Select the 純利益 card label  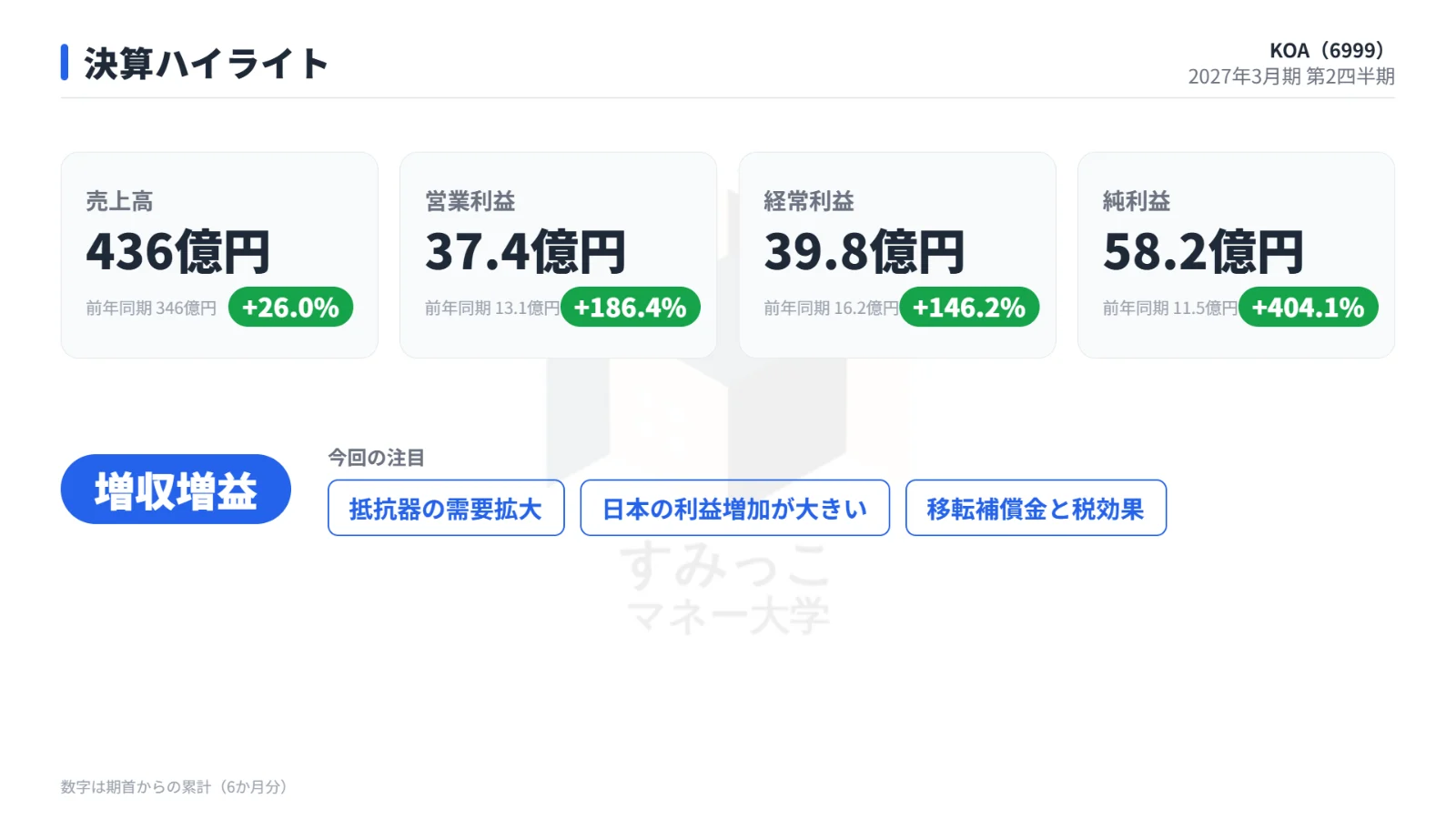(1137, 201)
